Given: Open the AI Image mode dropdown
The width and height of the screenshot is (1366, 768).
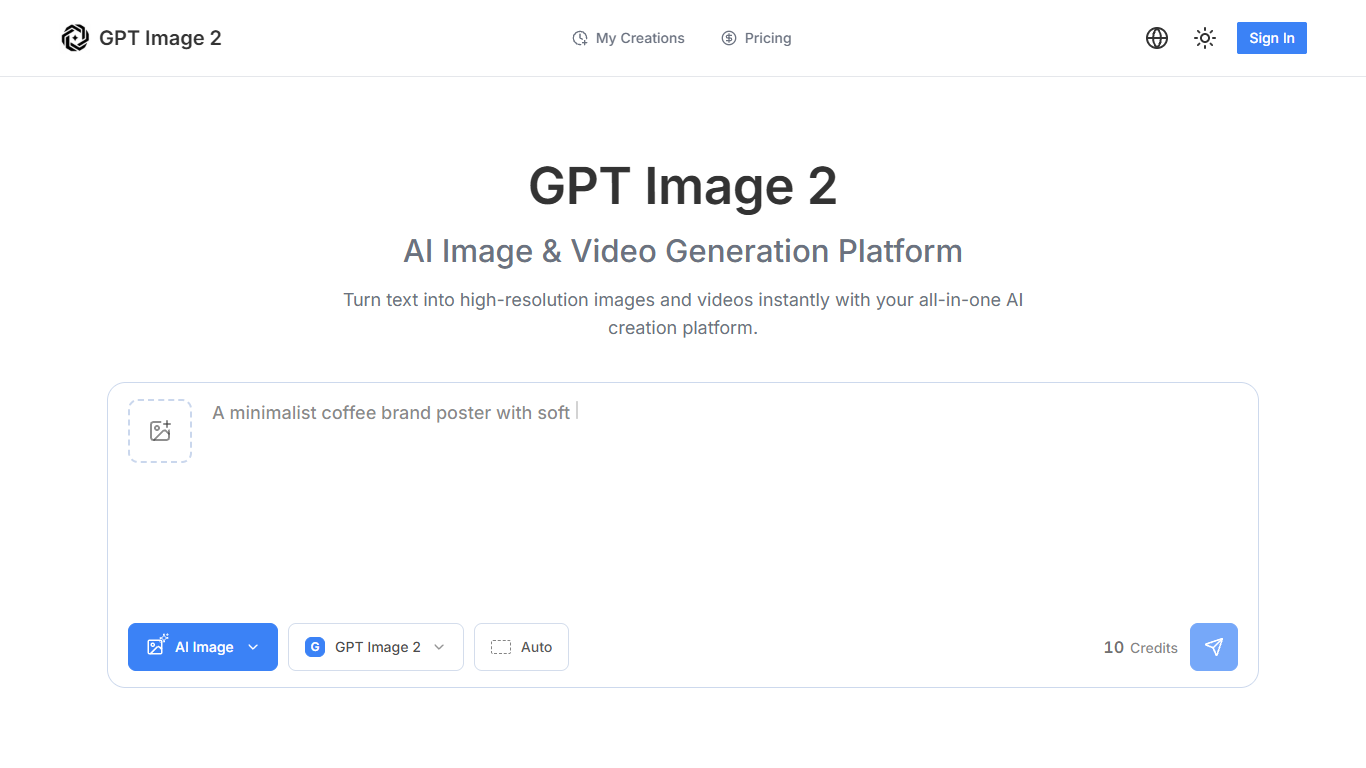Looking at the screenshot, I should [203, 647].
